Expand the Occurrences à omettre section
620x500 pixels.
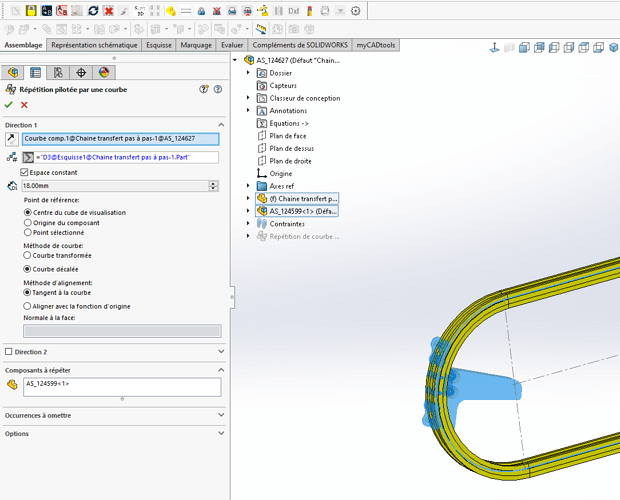[x=221, y=415]
